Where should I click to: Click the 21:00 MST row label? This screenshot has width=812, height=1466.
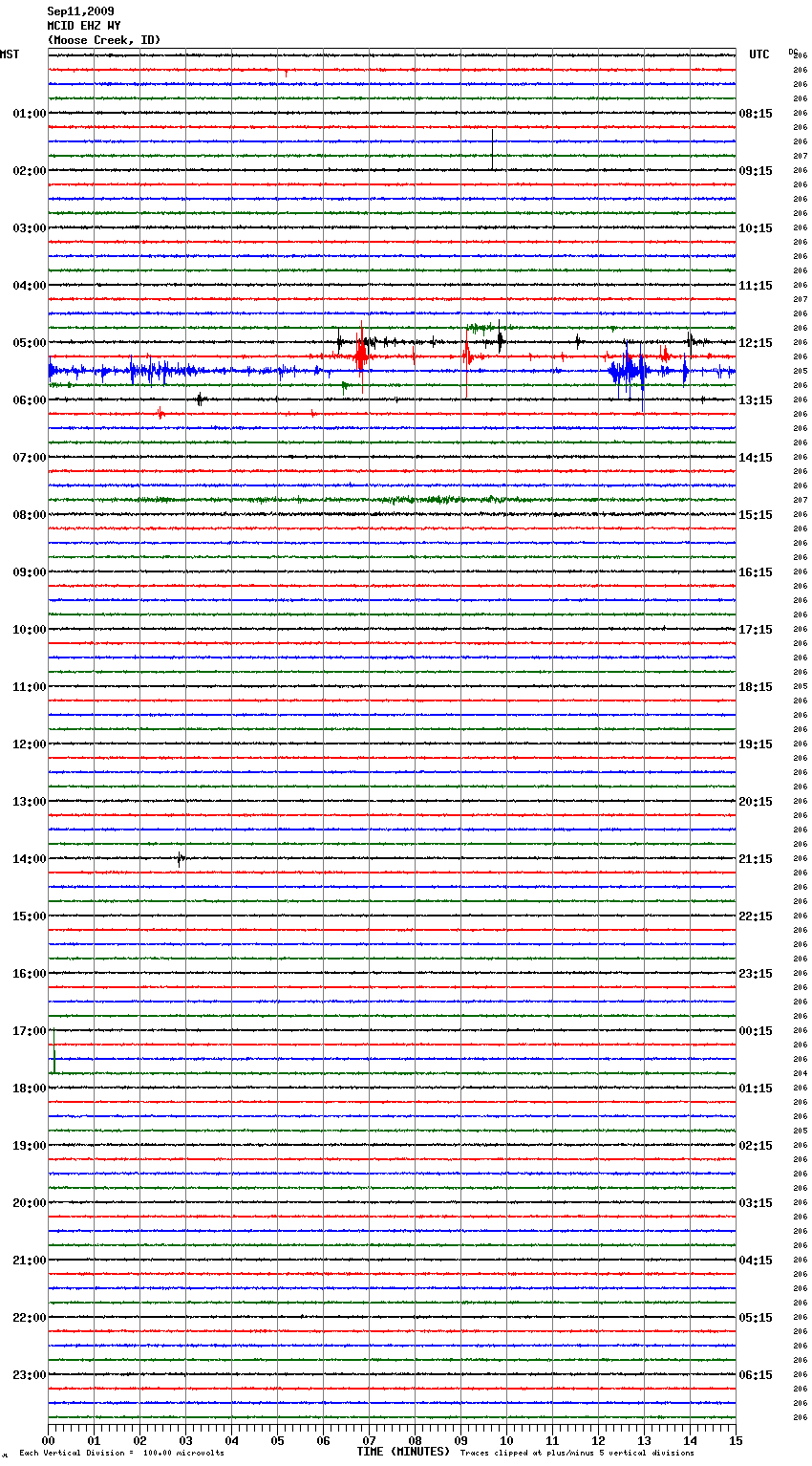click(30, 1261)
